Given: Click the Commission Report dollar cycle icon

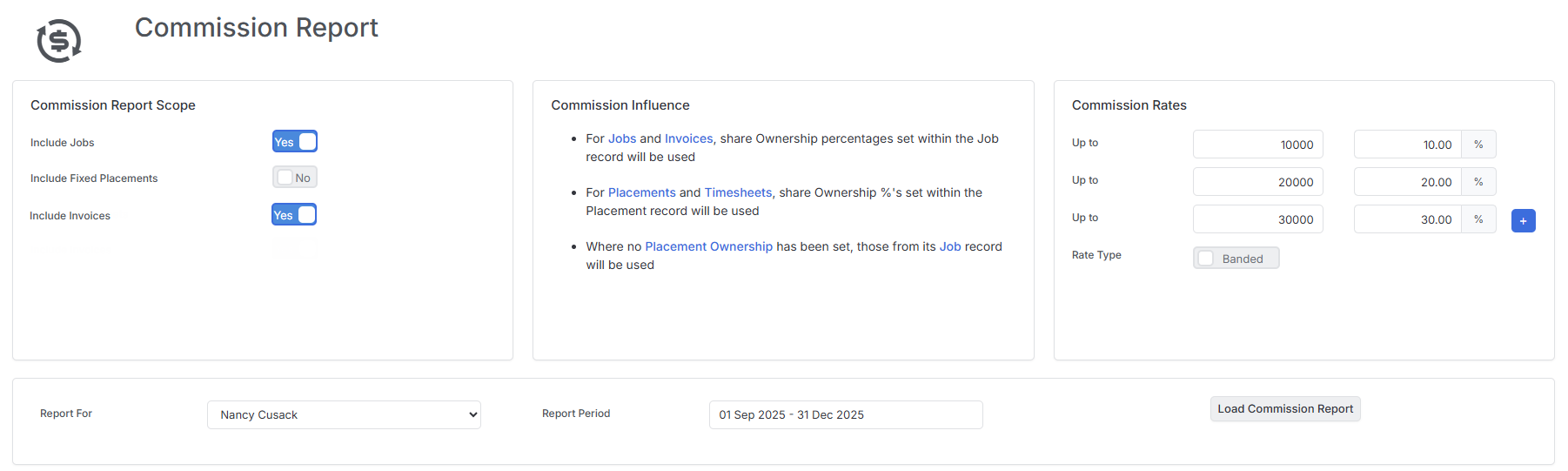Looking at the screenshot, I should 59,40.
